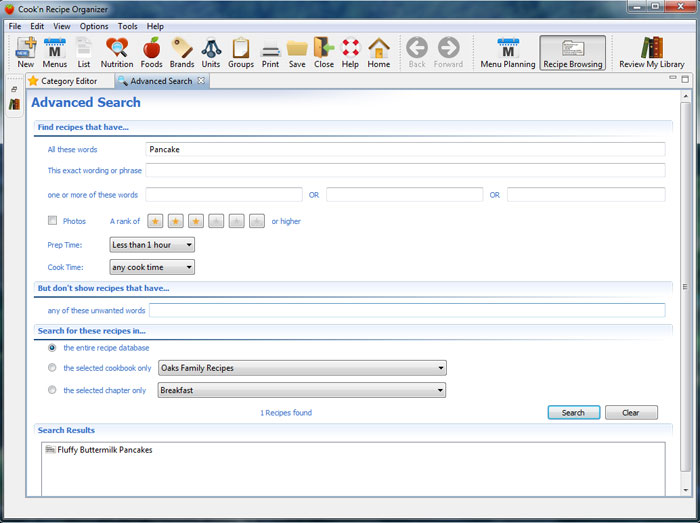Open the Help menu
Screen dimensions: 700x523
click(155, 26)
